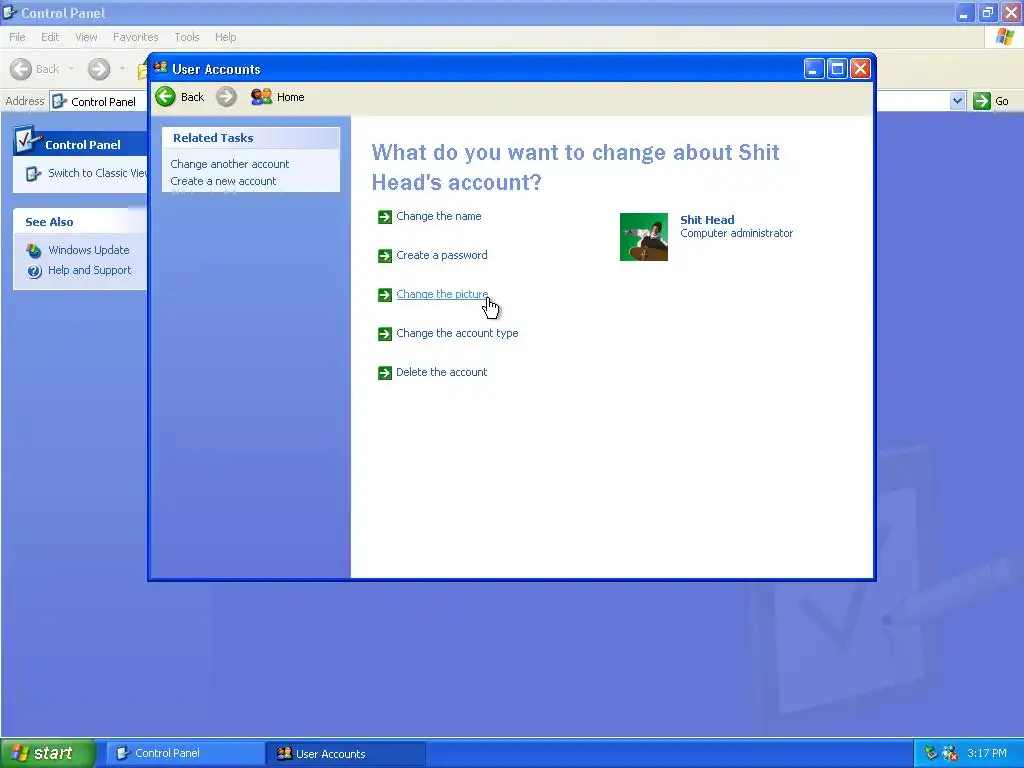Click the arrow icon beside Change the name
1024x768 pixels.
385,217
